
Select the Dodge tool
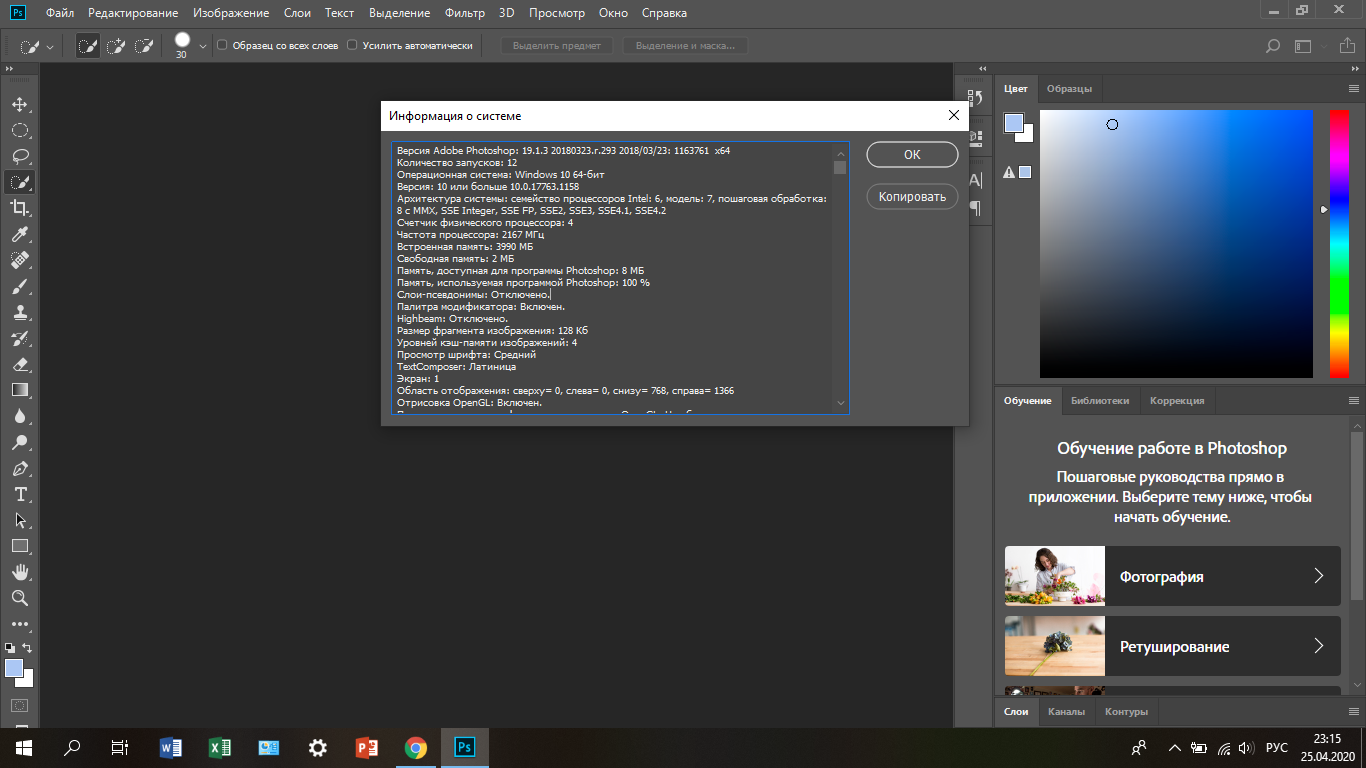click(19, 442)
